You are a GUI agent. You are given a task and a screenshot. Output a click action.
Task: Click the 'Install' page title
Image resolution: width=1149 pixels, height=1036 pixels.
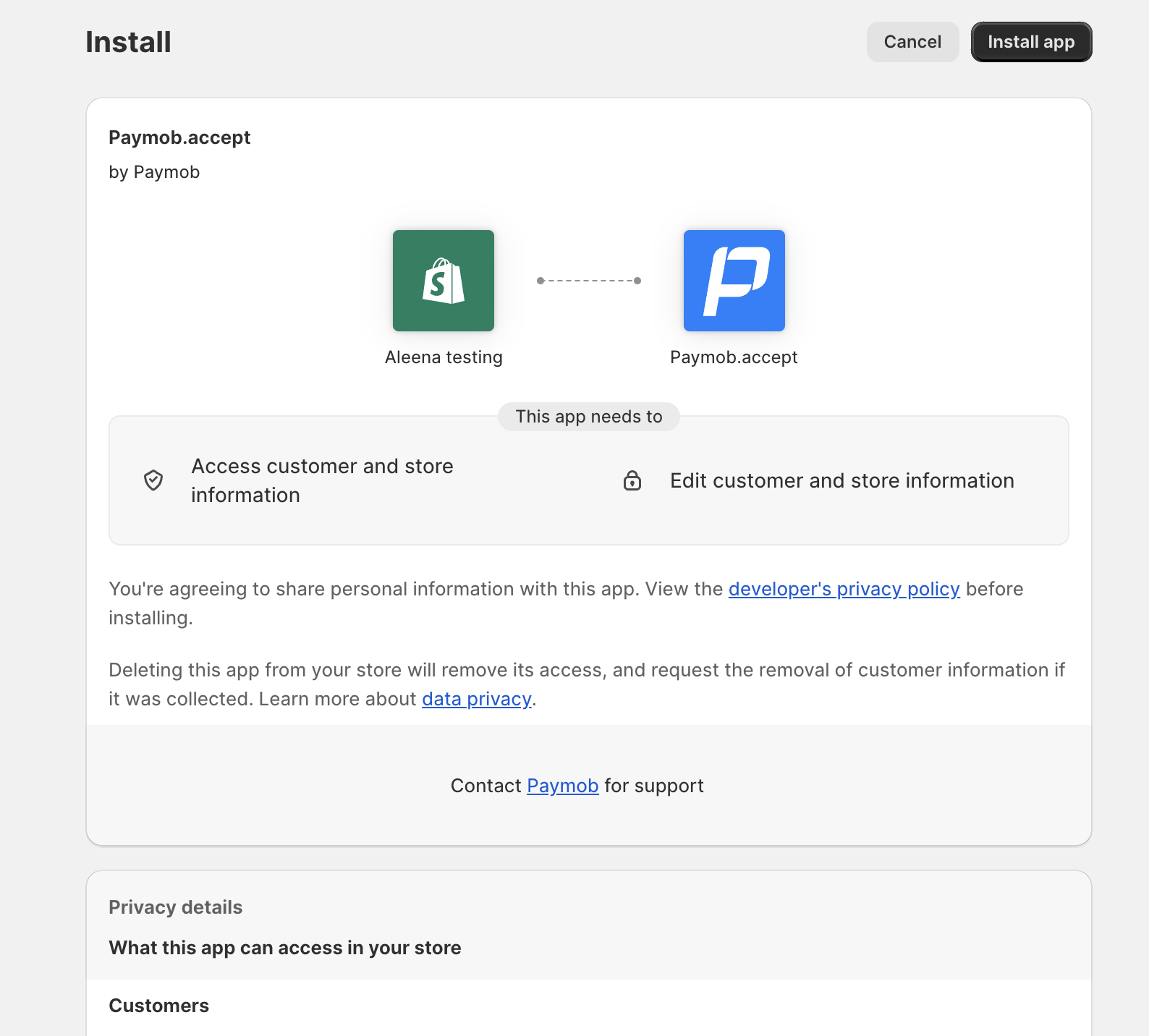tap(129, 42)
